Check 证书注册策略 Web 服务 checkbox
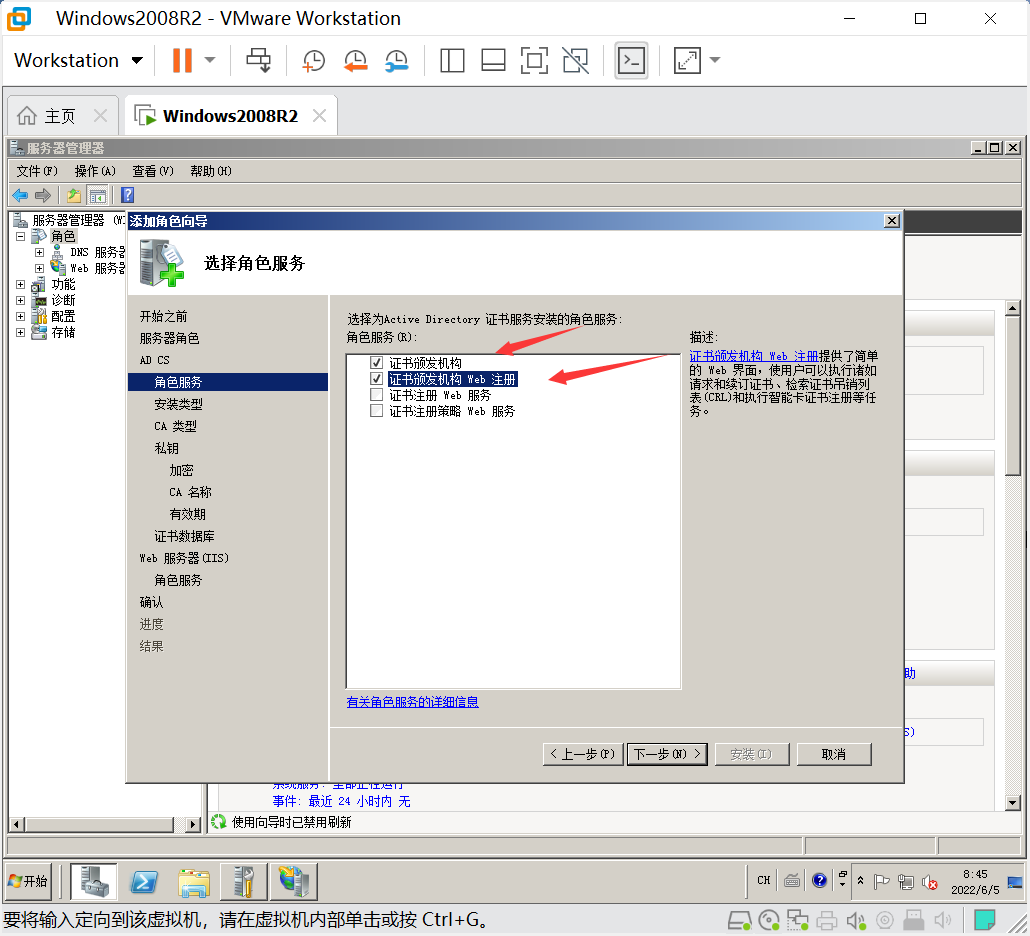Screen dimensions: 1030x936 click(x=376, y=411)
